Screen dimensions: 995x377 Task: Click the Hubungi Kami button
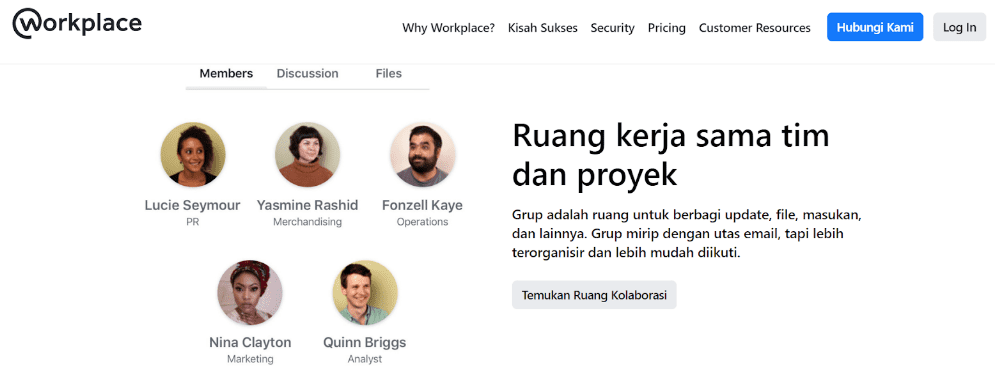coord(874,27)
